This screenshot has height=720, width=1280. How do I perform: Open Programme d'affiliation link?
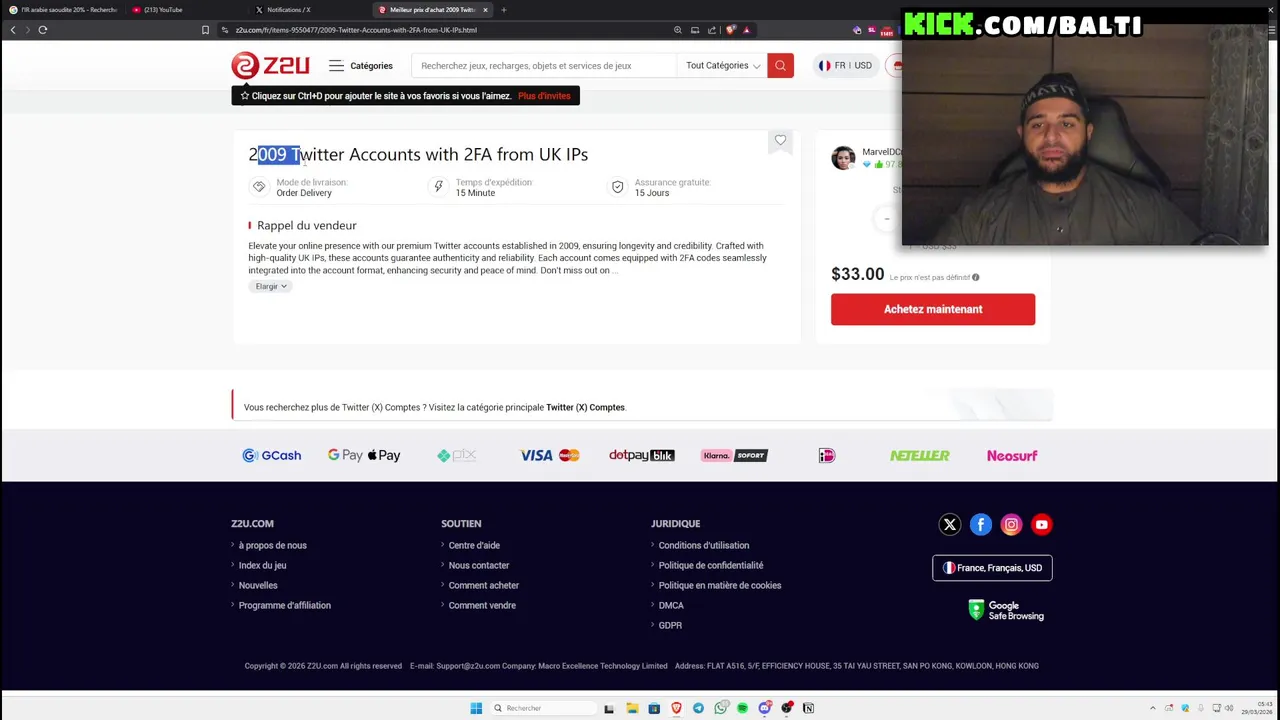coord(284,606)
